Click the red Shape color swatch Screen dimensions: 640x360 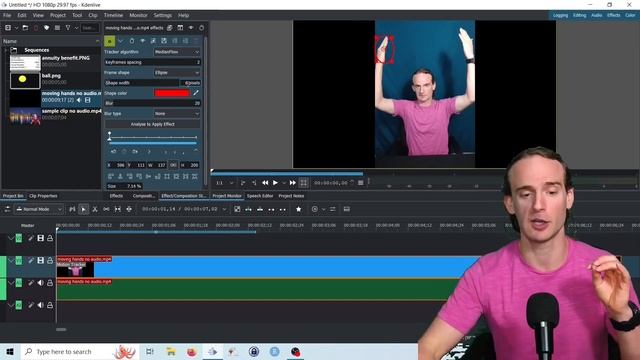point(172,93)
